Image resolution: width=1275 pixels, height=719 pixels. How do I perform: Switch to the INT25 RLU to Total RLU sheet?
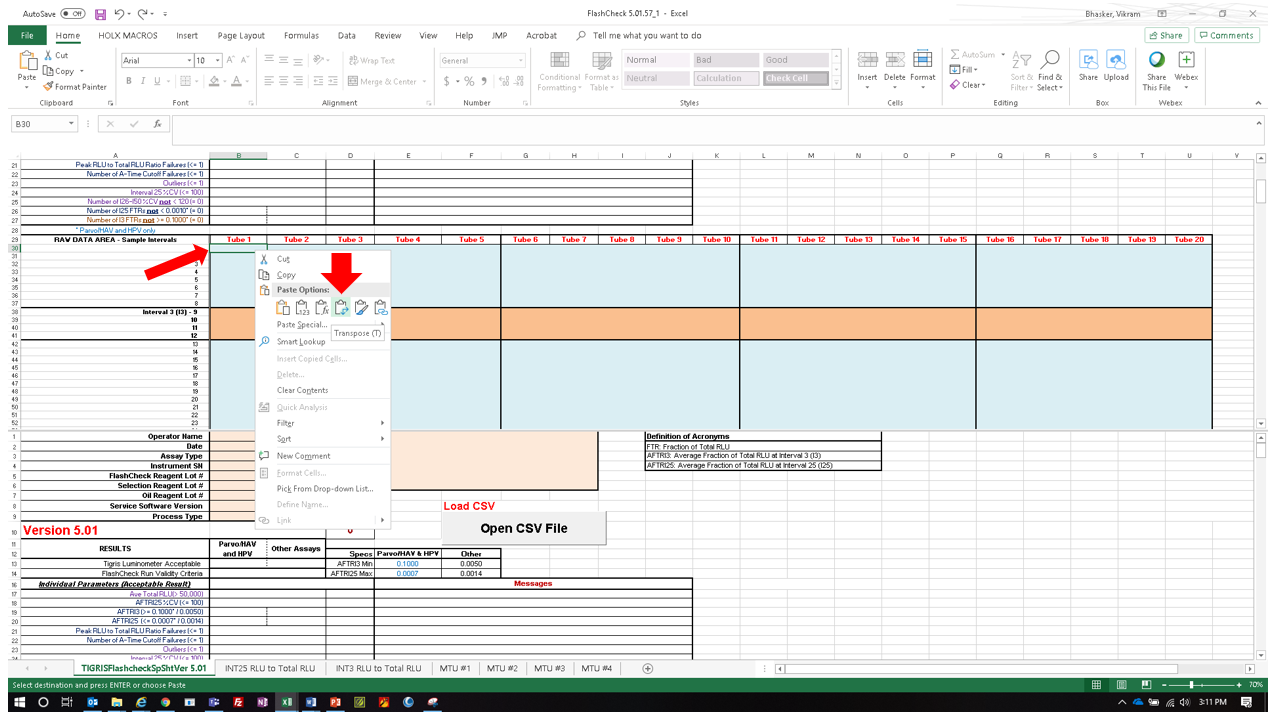pyautogui.click(x=270, y=668)
